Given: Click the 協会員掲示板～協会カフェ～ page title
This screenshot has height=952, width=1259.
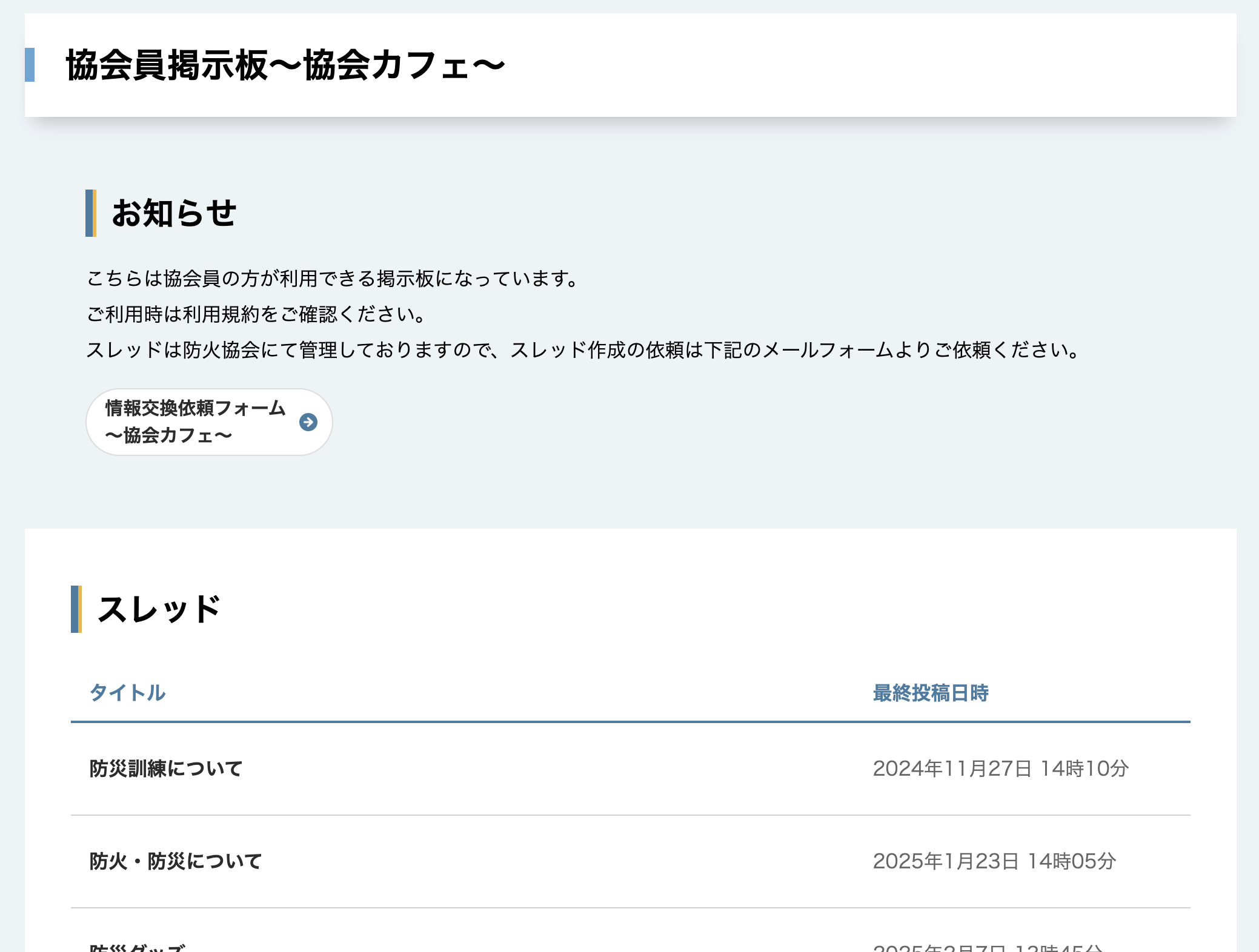Looking at the screenshot, I should [x=285, y=65].
